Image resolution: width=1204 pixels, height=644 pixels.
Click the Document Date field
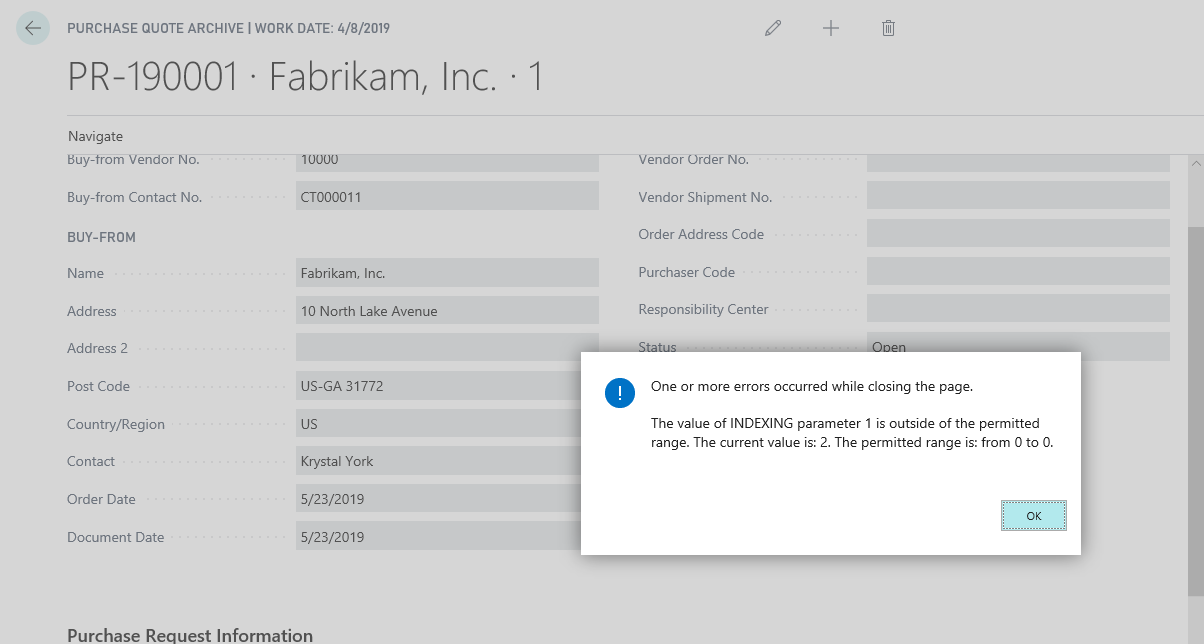[438, 537]
